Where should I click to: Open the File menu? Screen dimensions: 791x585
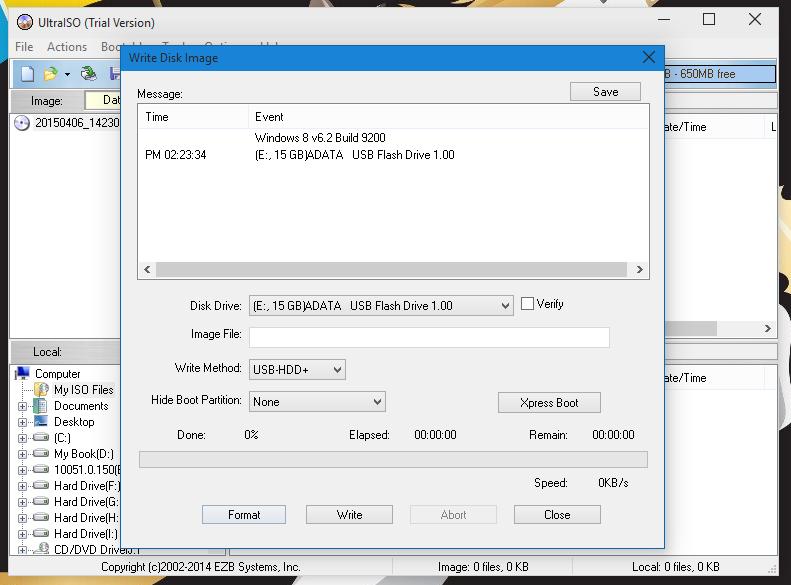click(x=24, y=47)
